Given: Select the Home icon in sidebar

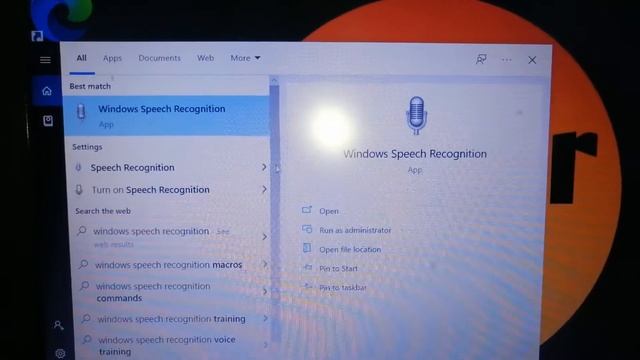Looking at the screenshot, I should point(47,91).
